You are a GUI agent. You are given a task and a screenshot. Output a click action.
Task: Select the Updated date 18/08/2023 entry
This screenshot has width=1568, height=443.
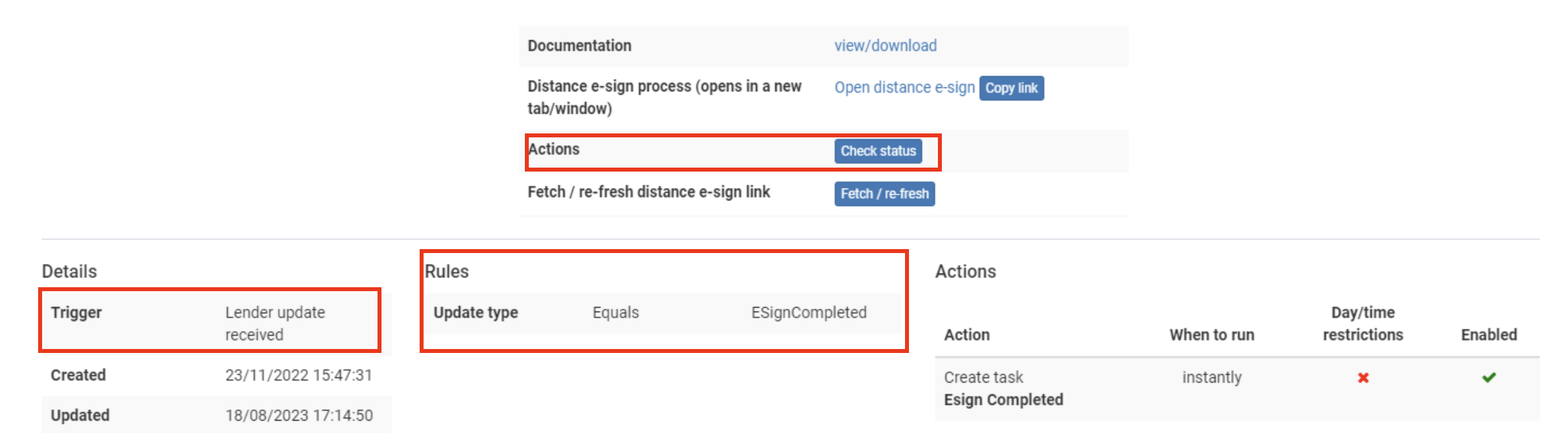[299, 415]
